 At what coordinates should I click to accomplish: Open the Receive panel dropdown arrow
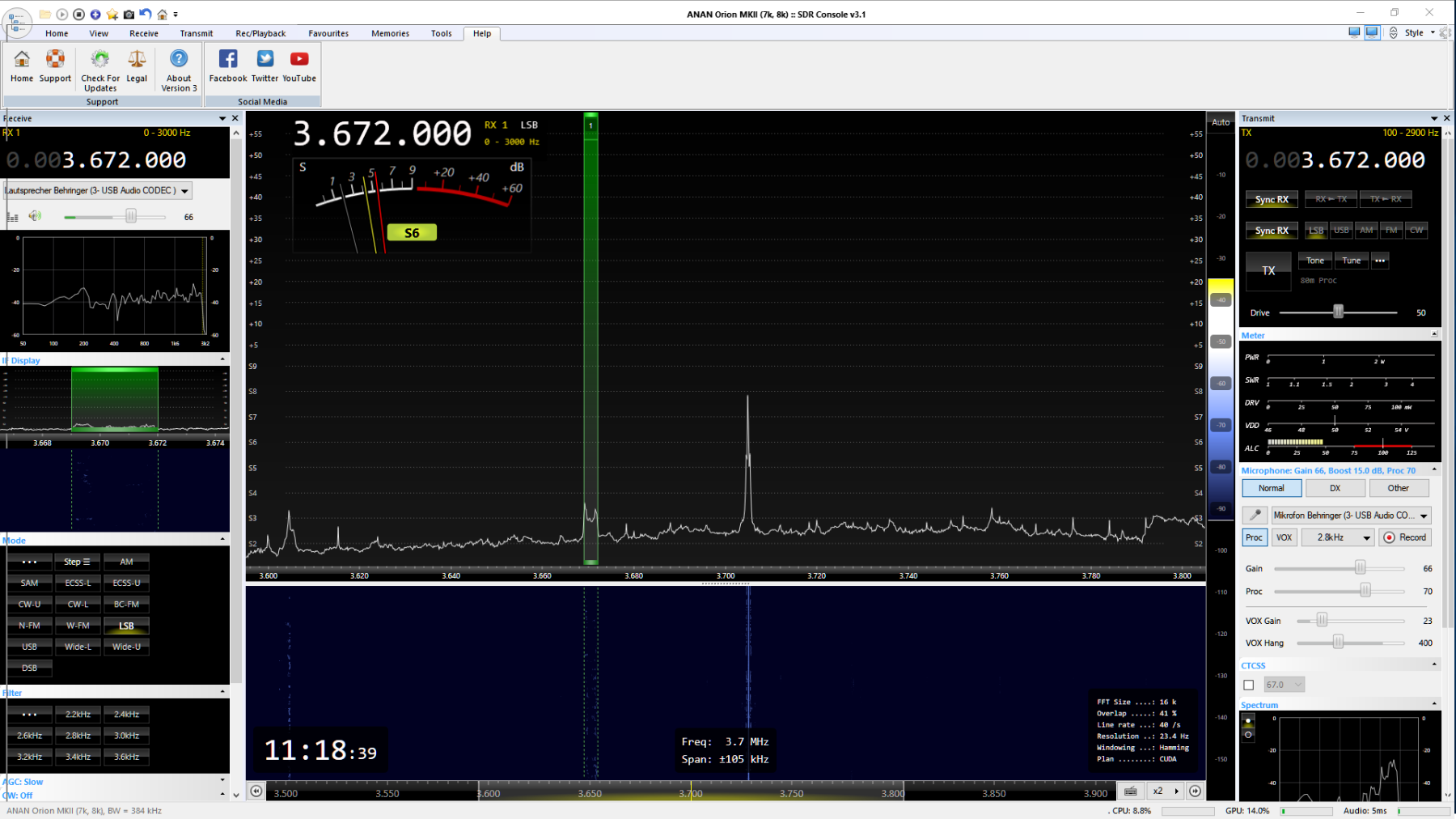point(222,118)
